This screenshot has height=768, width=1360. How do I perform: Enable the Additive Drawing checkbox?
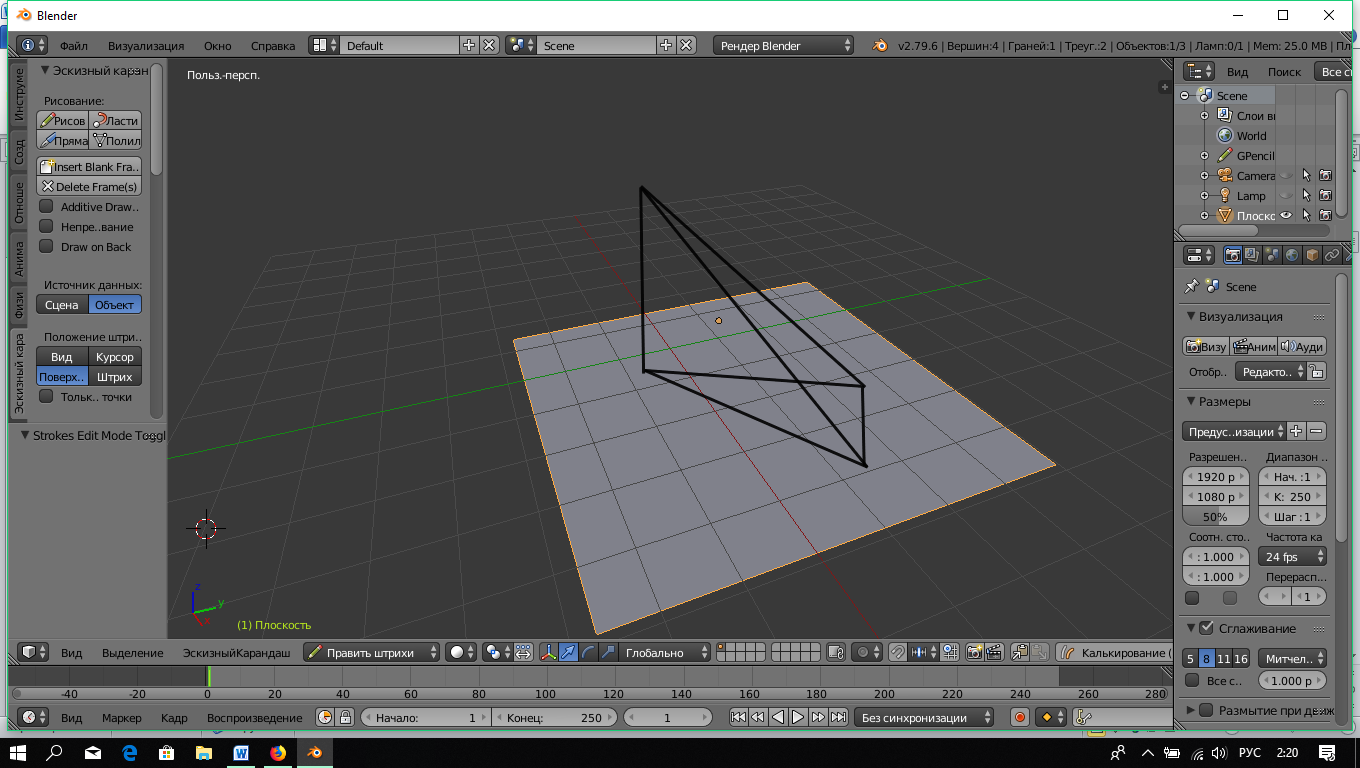pyautogui.click(x=46, y=207)
